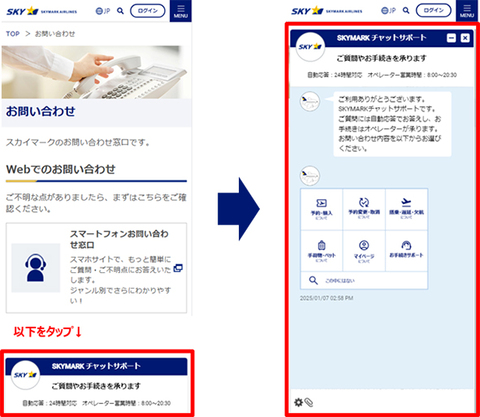Follow the TOP breadcrumb link
This screenshot has height=417, width=480.
[13, 34]
